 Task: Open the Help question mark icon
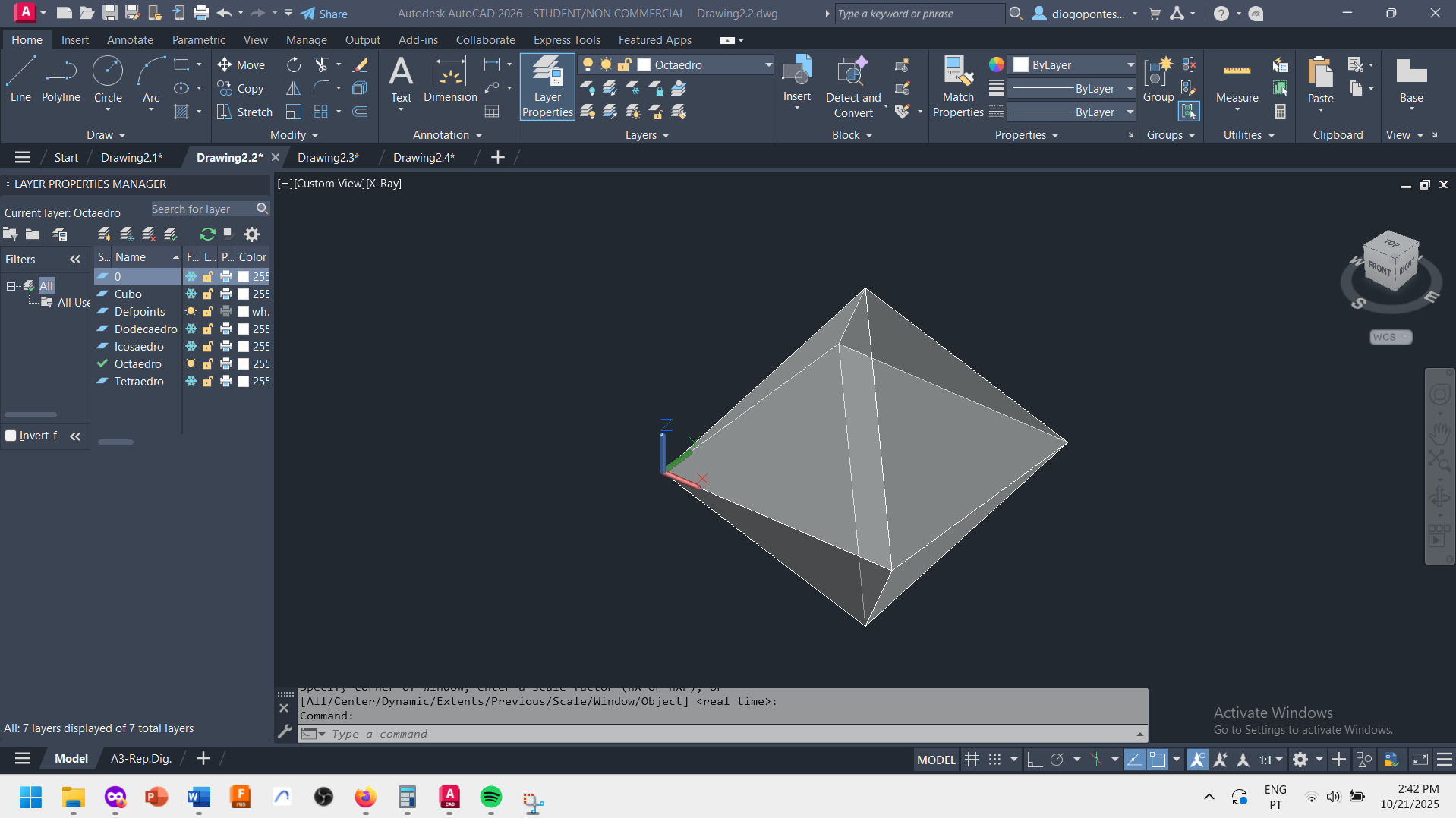(x=1221, y=14)
